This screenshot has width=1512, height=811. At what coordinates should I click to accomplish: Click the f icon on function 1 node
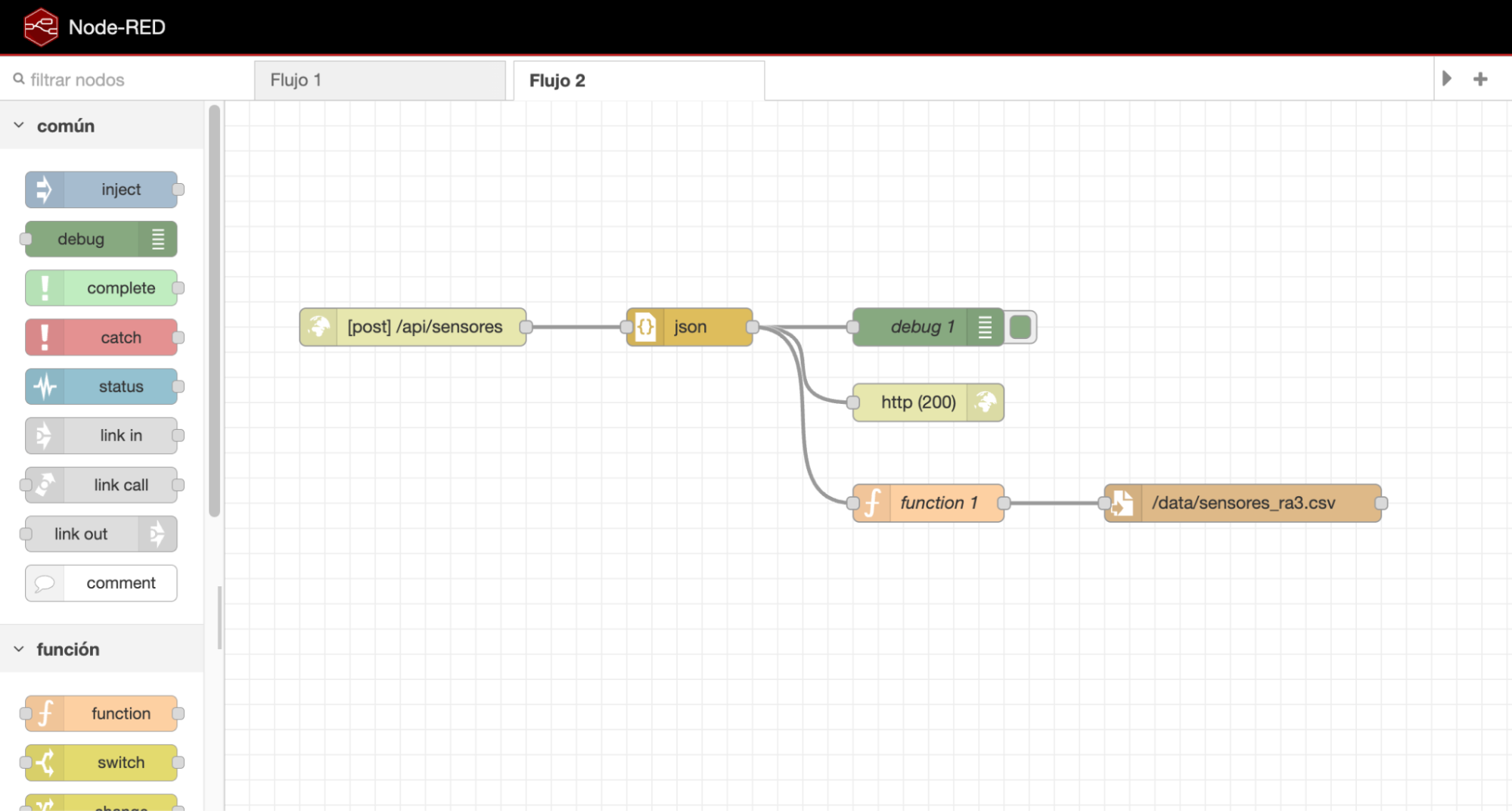872,503
